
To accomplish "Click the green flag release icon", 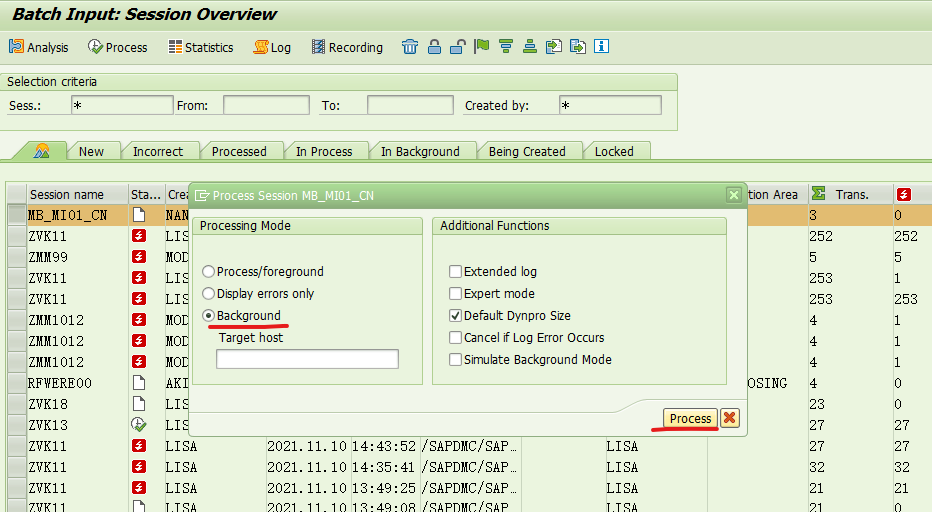I will [x=481, y=46].
